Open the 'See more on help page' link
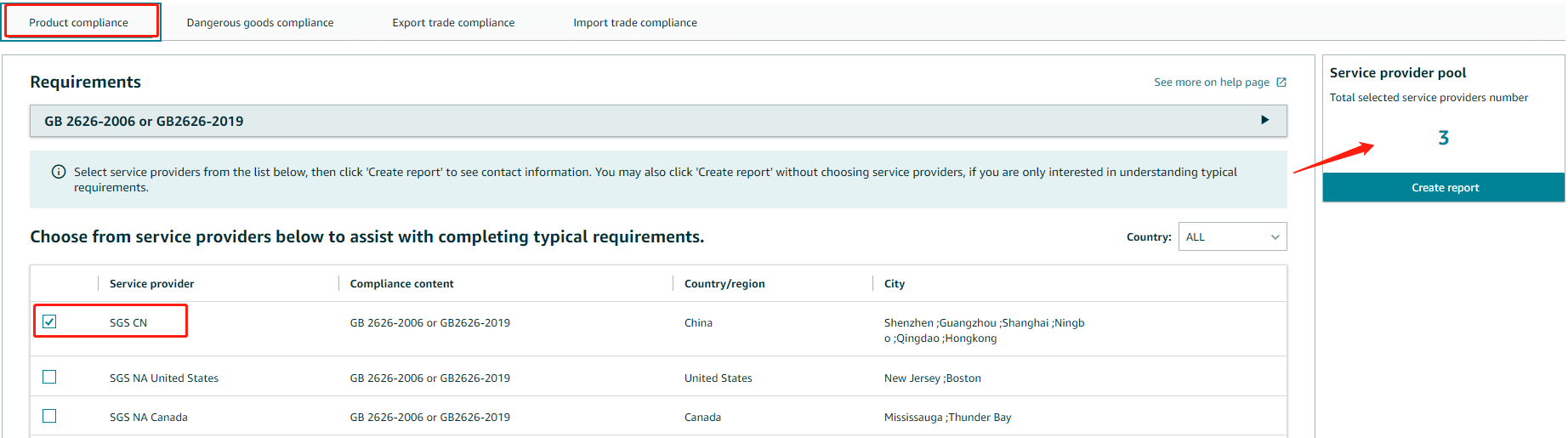Viewport: 1568px width, 438px height. (x=1211, y=82)
